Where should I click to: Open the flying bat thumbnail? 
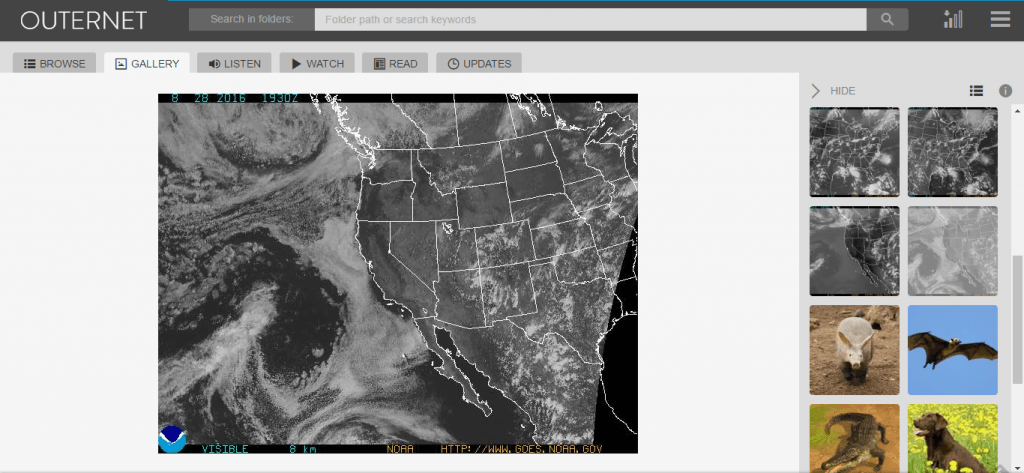[952, 350]
